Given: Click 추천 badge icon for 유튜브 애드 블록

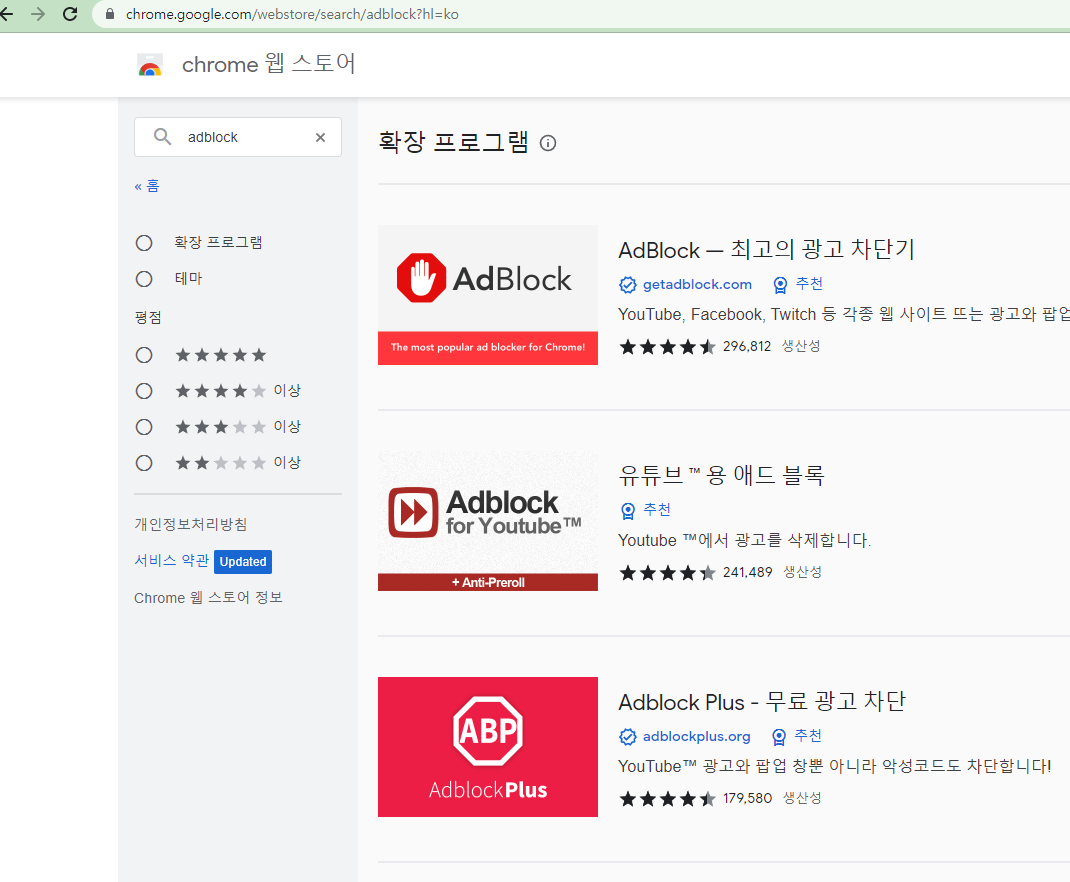Looking at the screenshot, I should point(628,510).
